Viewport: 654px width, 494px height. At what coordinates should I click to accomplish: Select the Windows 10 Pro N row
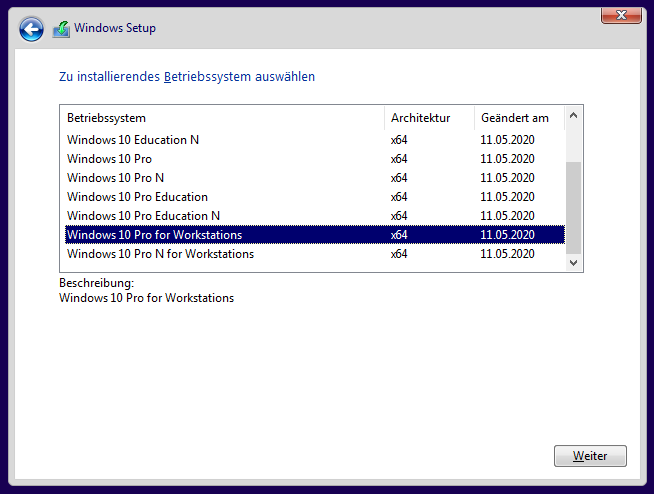(315, 178)
